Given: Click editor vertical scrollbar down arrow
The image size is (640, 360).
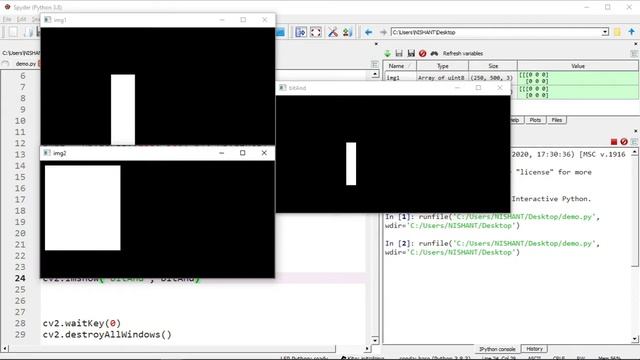Looking at the screenshot, I should (x=375, y=340).
